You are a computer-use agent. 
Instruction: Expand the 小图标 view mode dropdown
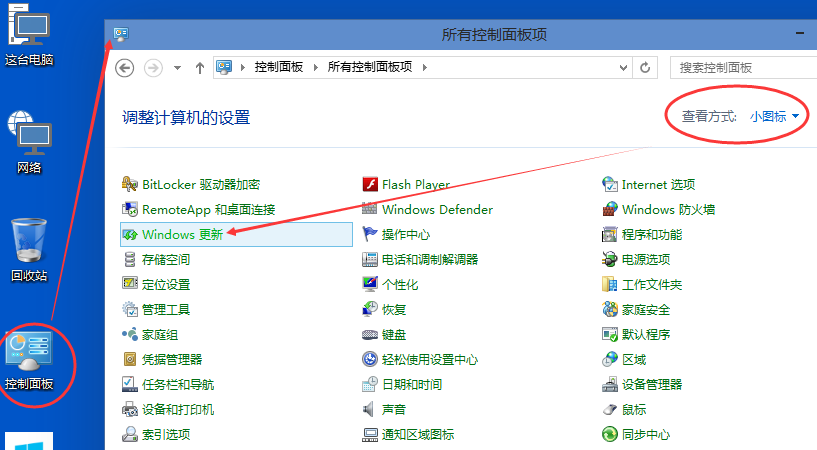click(775, 117)
